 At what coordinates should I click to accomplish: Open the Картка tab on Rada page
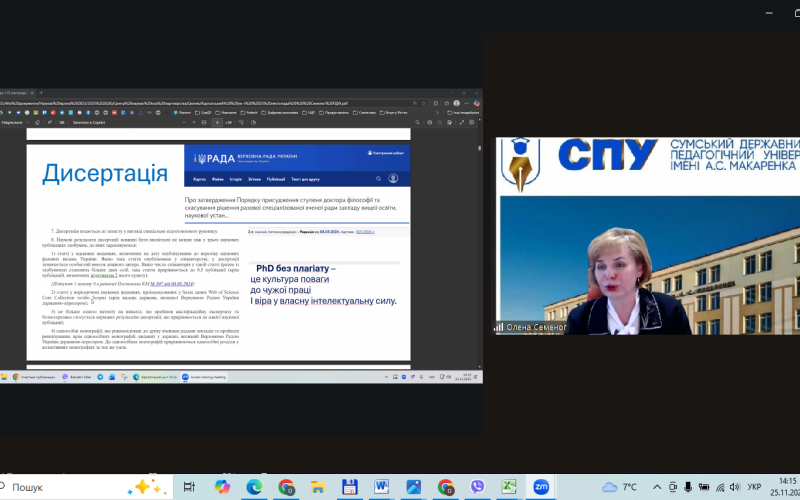pos(199,179)
